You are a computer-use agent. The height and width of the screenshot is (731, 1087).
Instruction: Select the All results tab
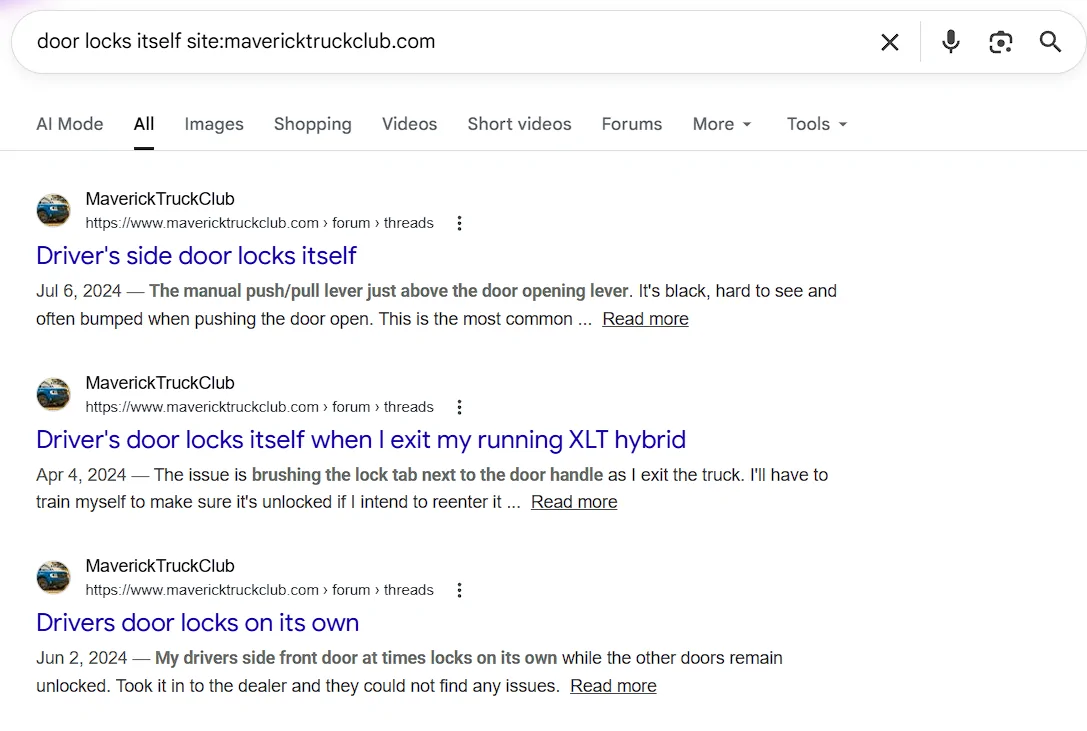click(x=144, y=124)
